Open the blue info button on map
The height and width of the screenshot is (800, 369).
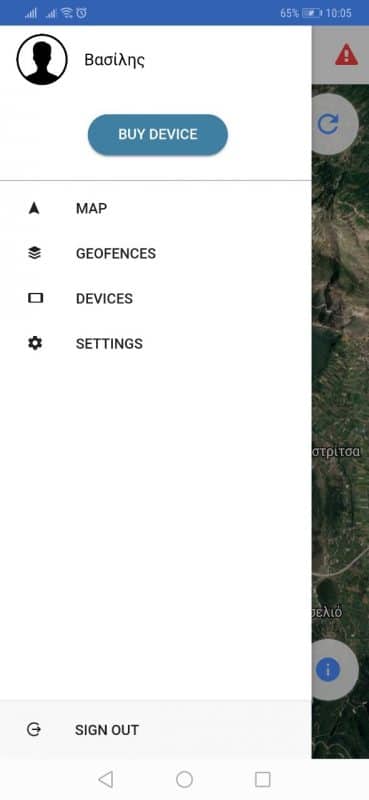328,669
